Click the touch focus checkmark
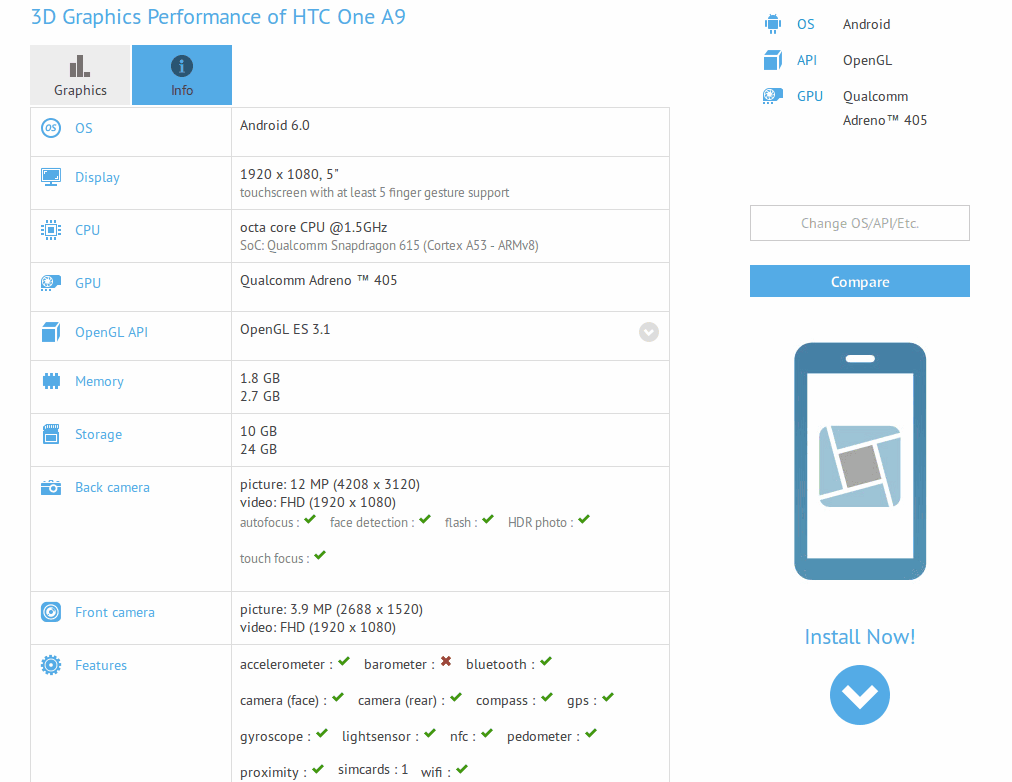This screenshot has height=782, width=1012. point(320,555)
